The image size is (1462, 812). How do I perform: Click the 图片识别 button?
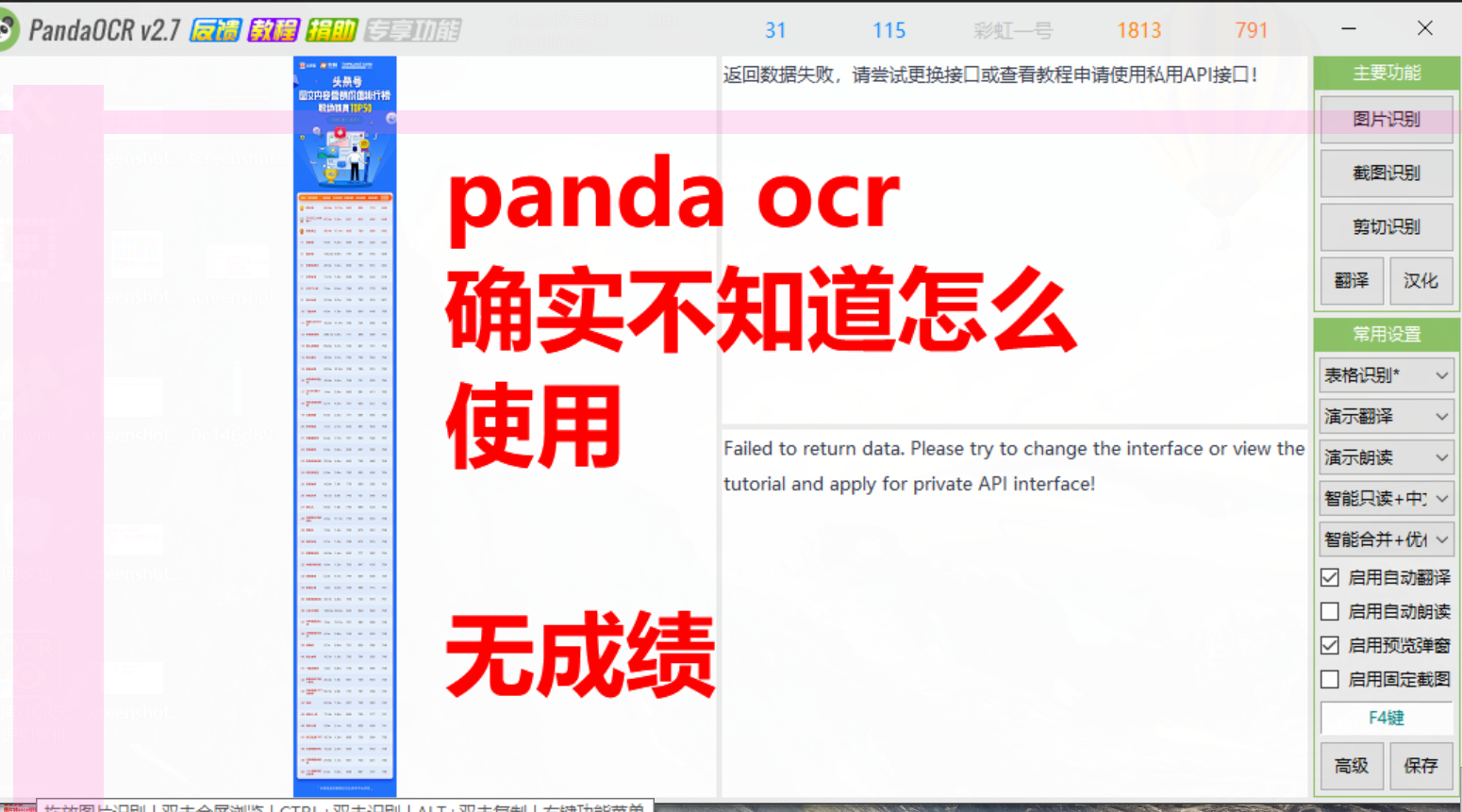(x=1386, y=119)
